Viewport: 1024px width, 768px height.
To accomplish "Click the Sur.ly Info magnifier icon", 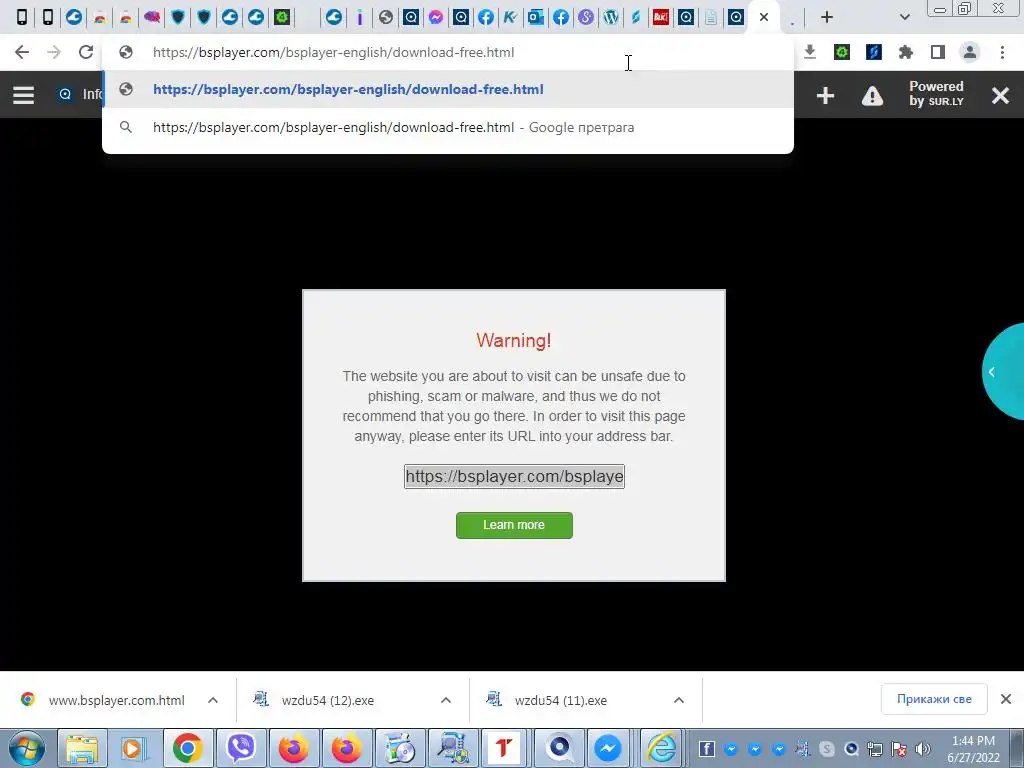I will (x=65, y=95).
